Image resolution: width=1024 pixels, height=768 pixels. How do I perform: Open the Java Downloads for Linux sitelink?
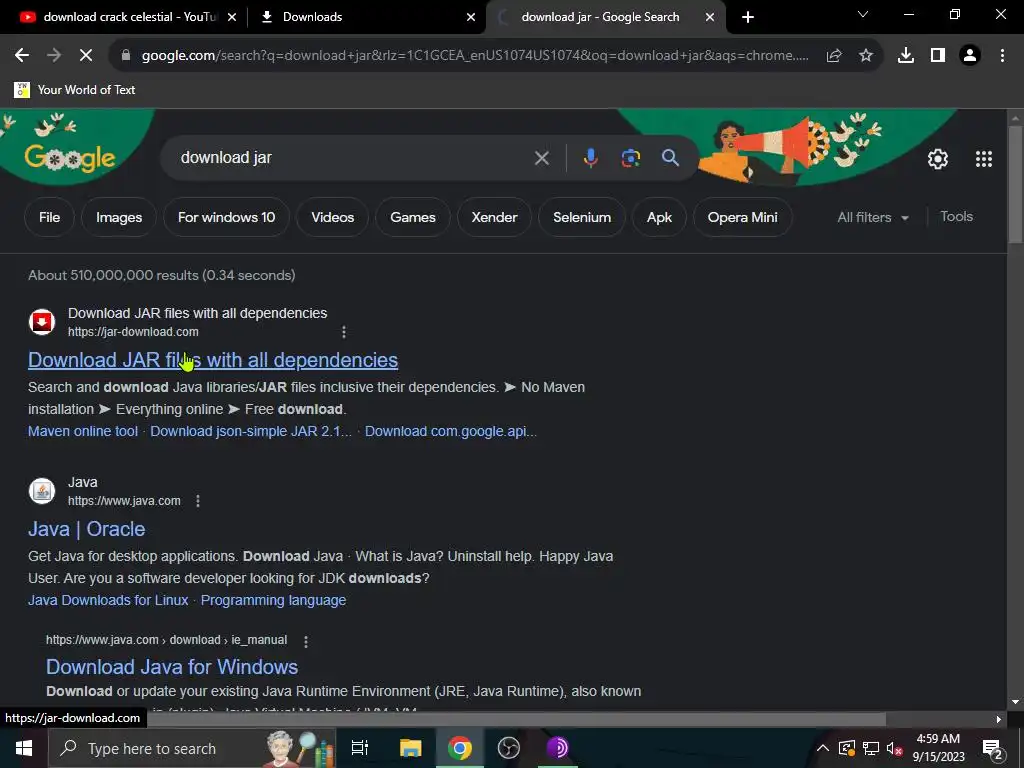108,600
